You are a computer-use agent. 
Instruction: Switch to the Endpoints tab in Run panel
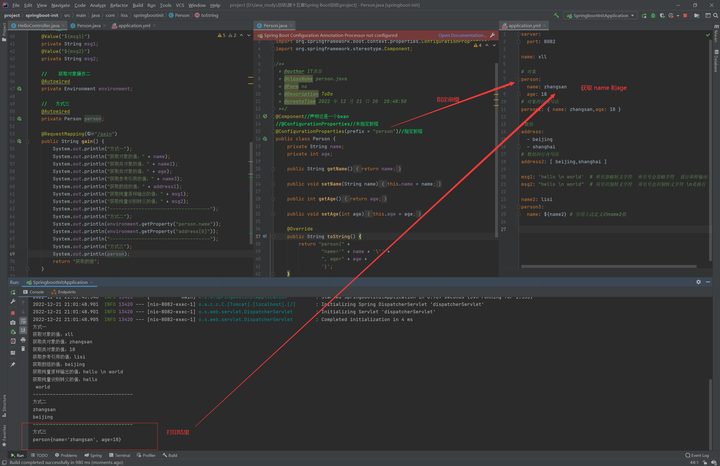64,292
